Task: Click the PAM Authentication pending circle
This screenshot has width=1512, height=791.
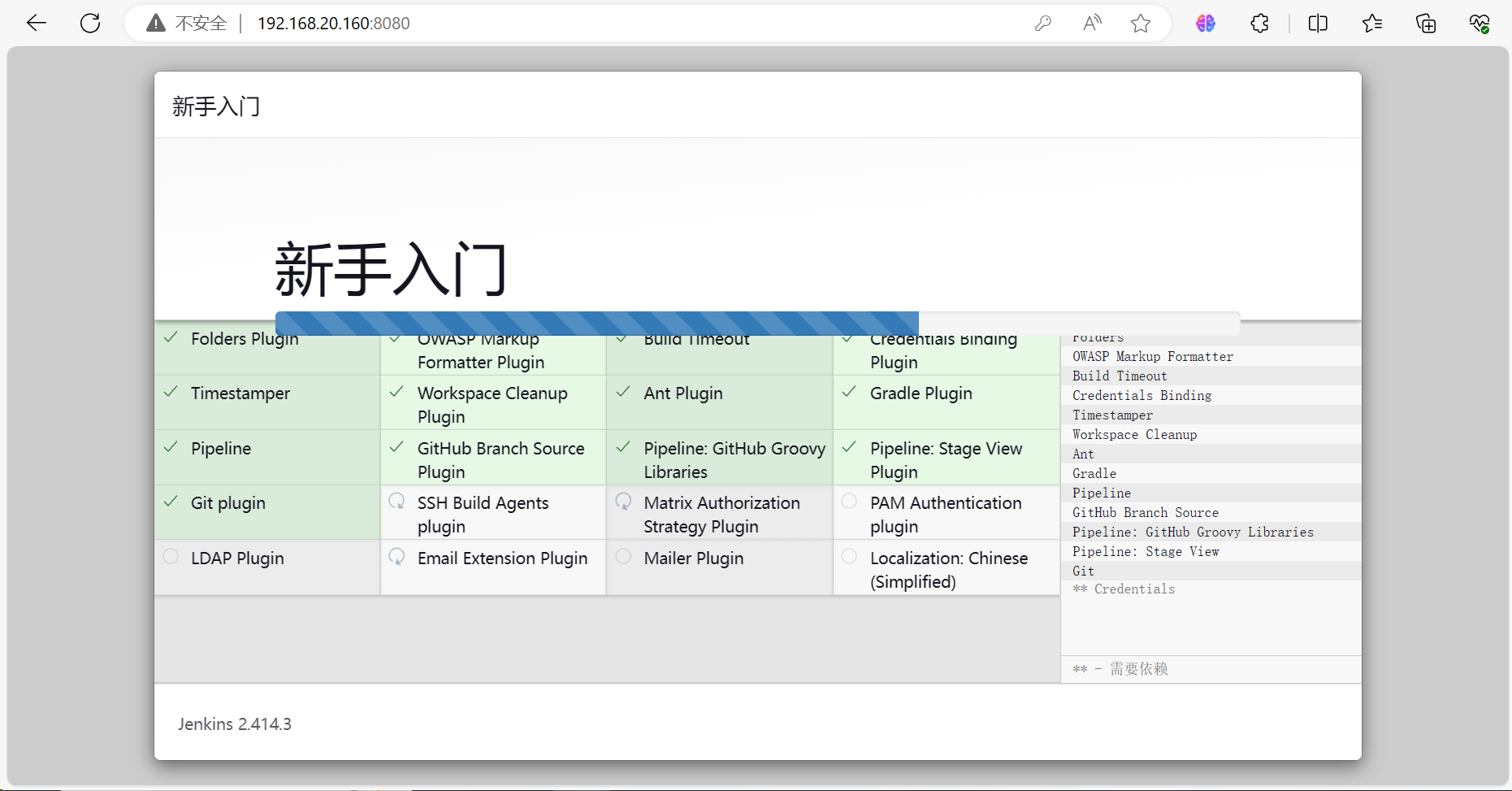Action: point(849,501)
